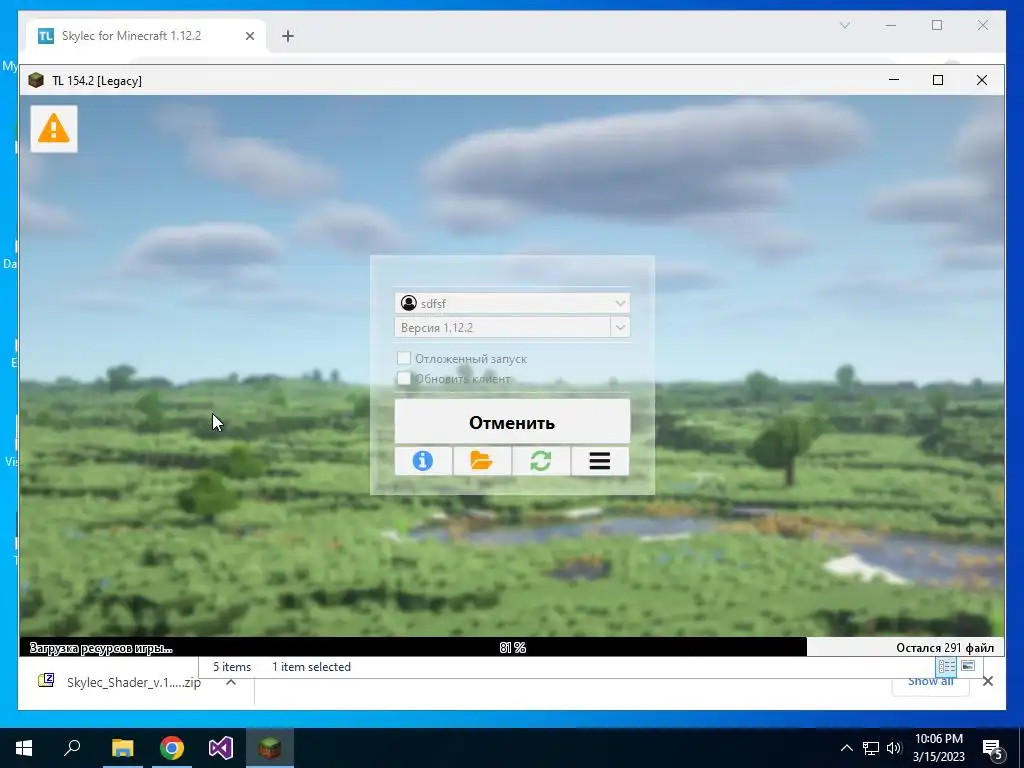The image size is (1024, 768).
Task: Switch Explorer to large icons view
Action: coord(968,666)
